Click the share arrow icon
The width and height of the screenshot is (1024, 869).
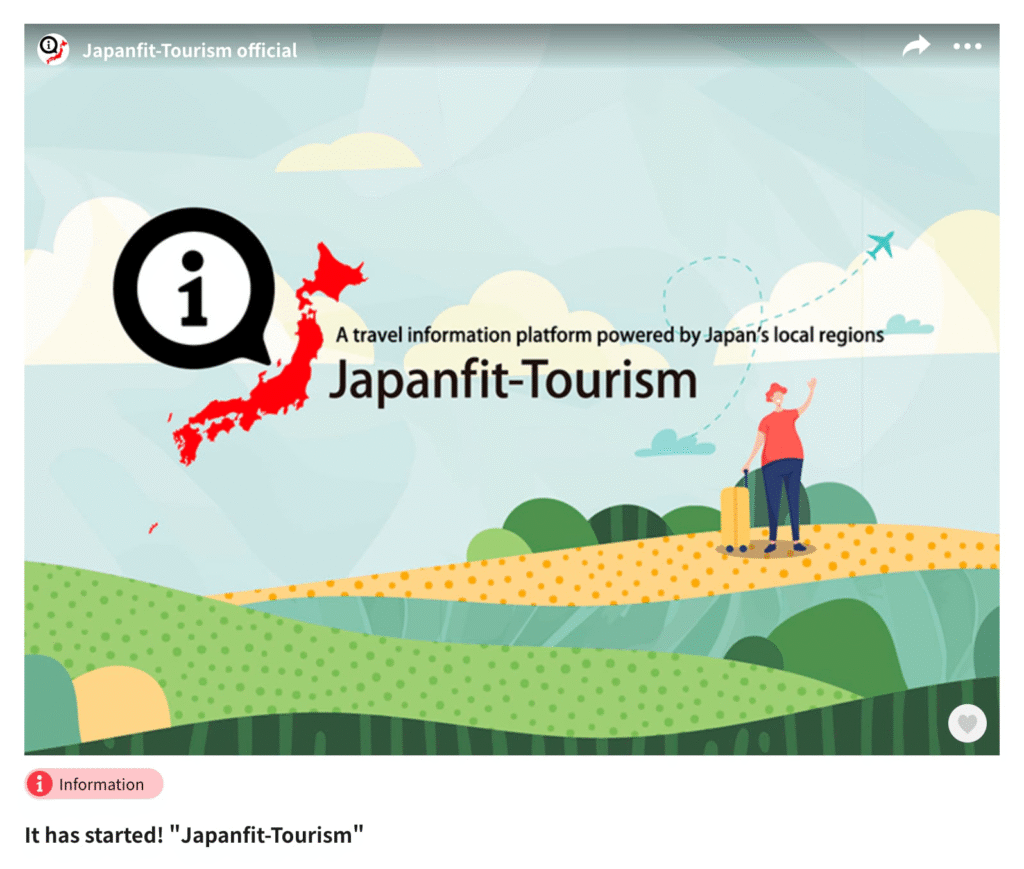(915, 46)
